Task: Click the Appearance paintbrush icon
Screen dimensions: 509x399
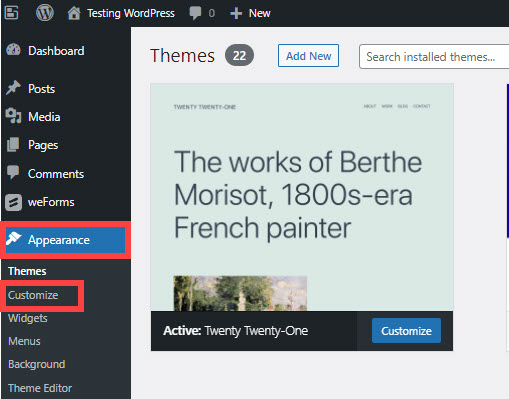Action: click(14, 239)
